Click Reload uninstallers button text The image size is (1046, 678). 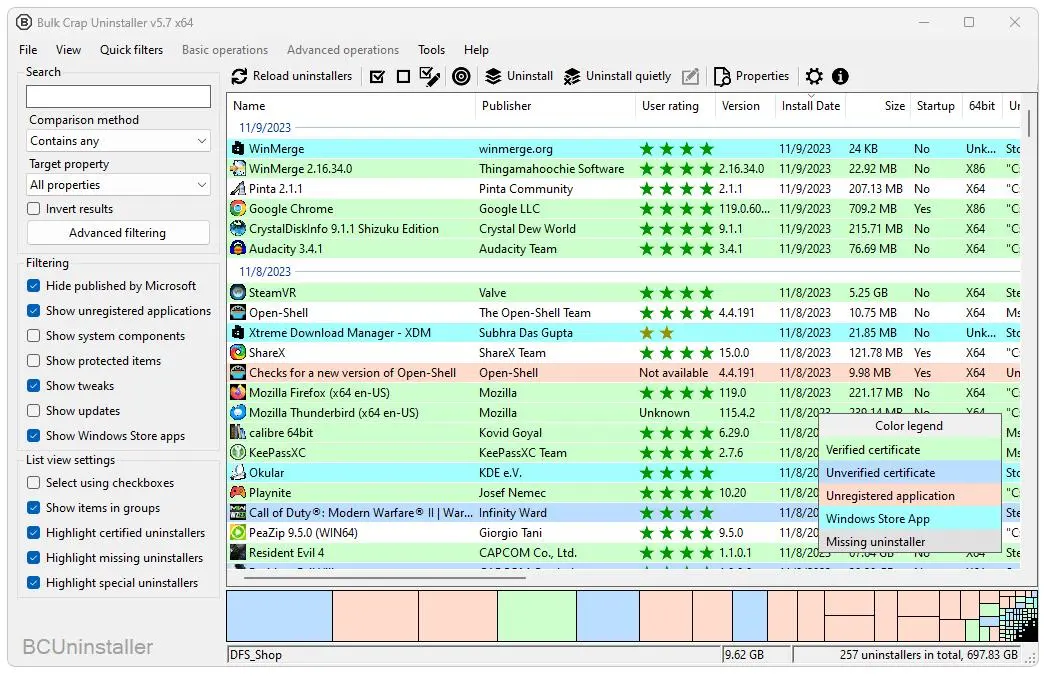pos(302,76)
